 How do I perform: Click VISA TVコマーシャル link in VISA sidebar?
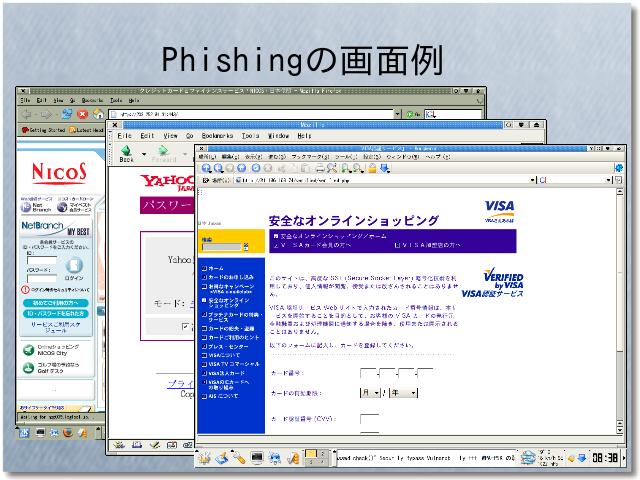pyautogui.click(x=231, y=364)
